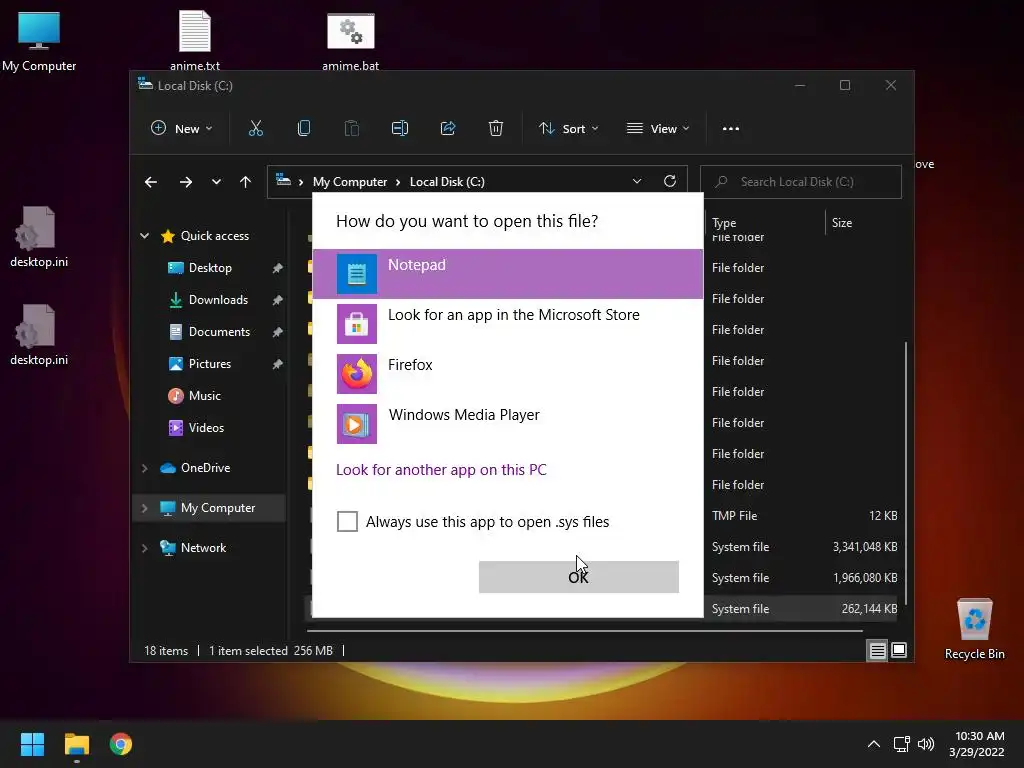Expand the Network tree node

pos(144,548)
